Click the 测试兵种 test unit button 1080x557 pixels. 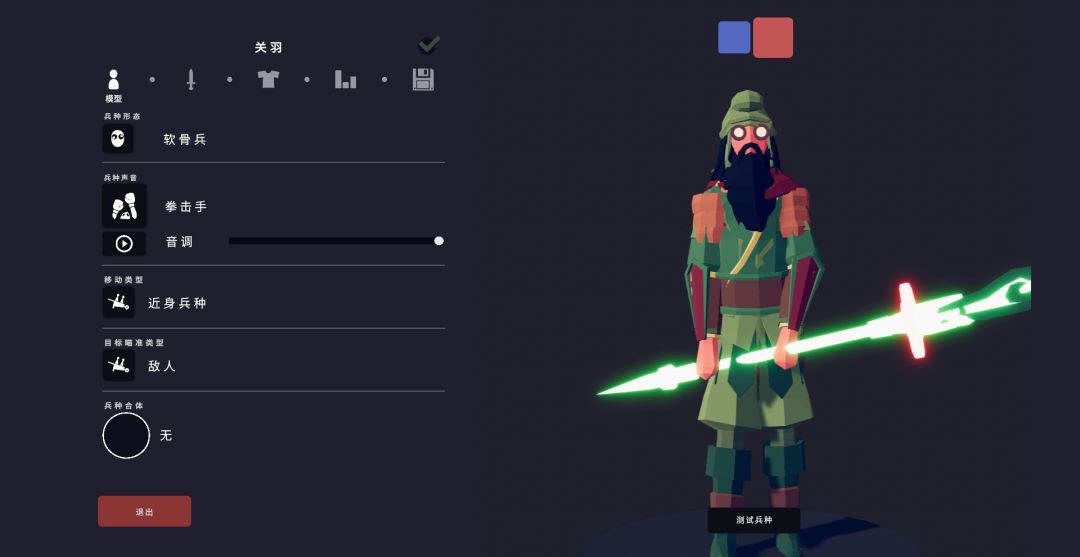(754, 521)
